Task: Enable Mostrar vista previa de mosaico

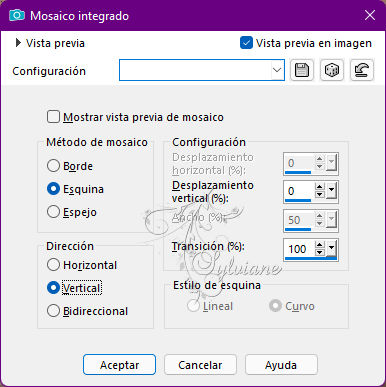Action: point(53,117)
